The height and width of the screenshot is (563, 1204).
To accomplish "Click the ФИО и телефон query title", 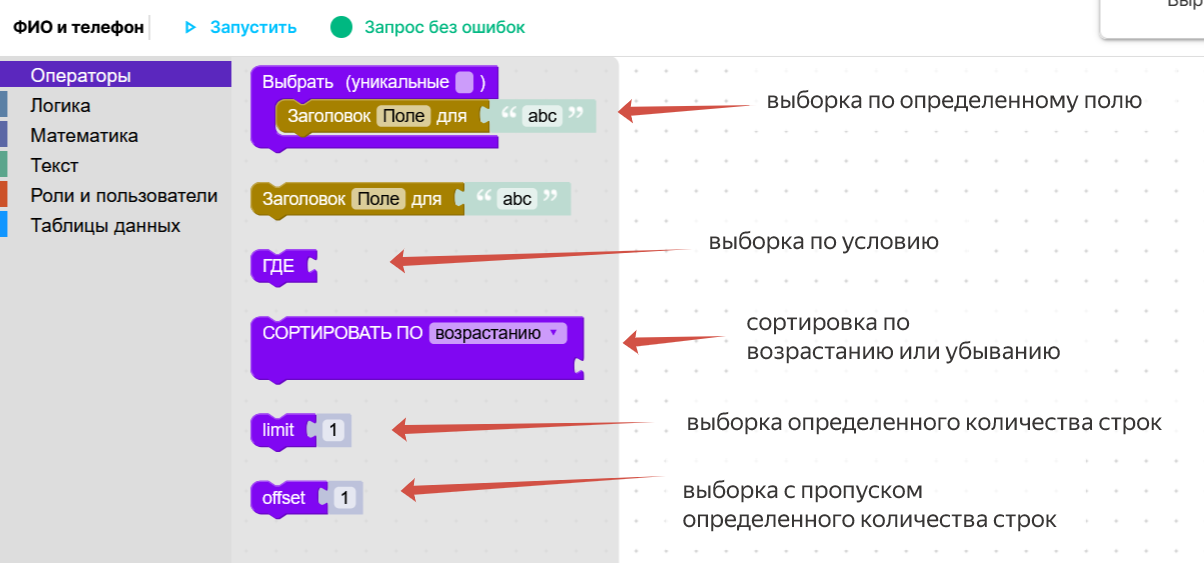I will [78, 28].
